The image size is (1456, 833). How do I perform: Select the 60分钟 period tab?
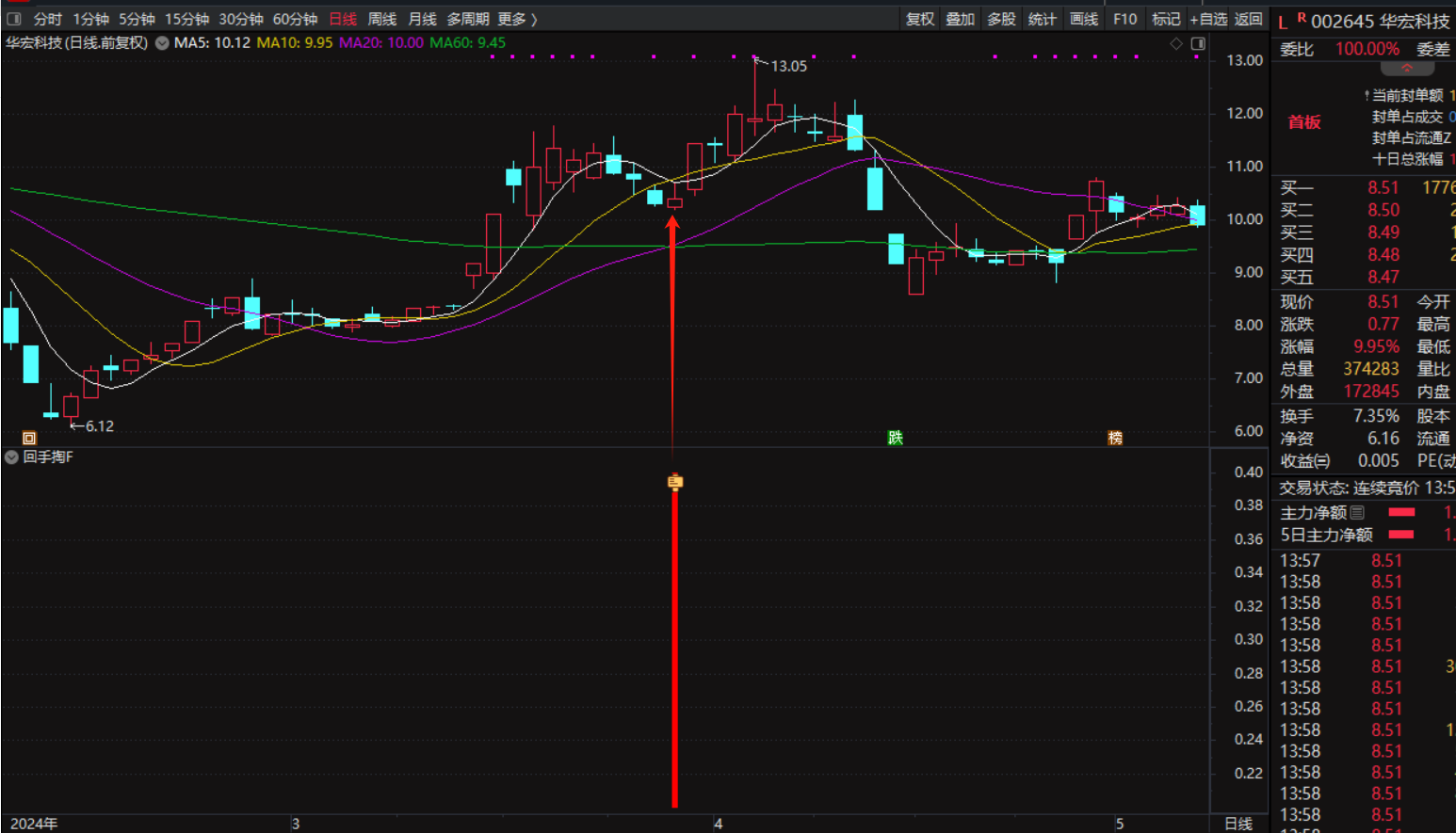pyautogui.click(x=295, y=19)
